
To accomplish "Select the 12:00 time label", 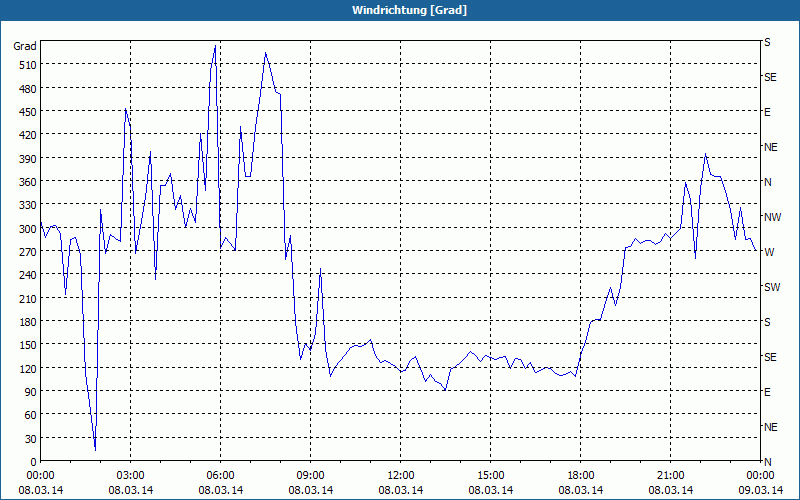I will tap(401, 476).
